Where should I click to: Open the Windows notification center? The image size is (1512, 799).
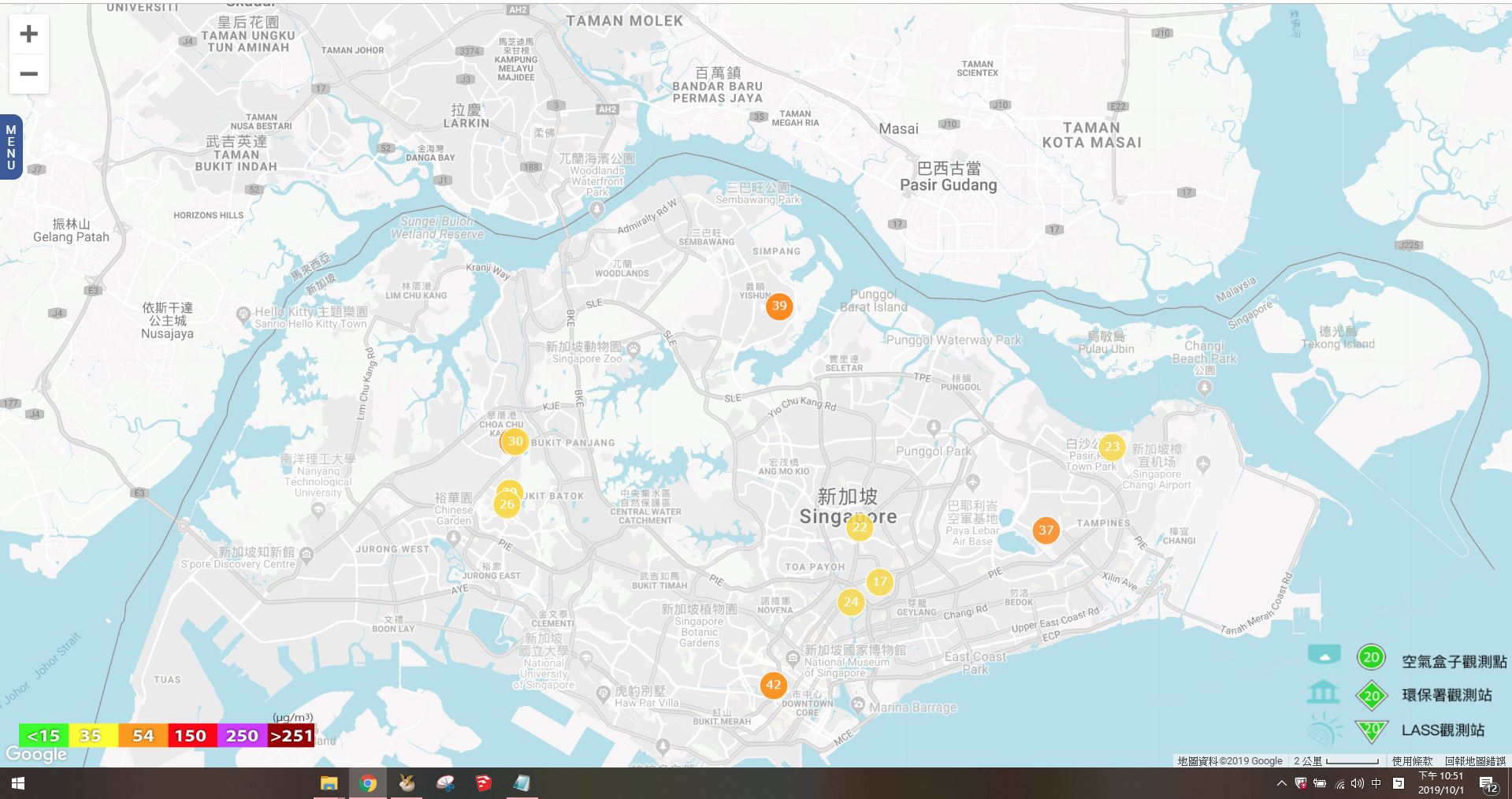(x=1488, y=784)
